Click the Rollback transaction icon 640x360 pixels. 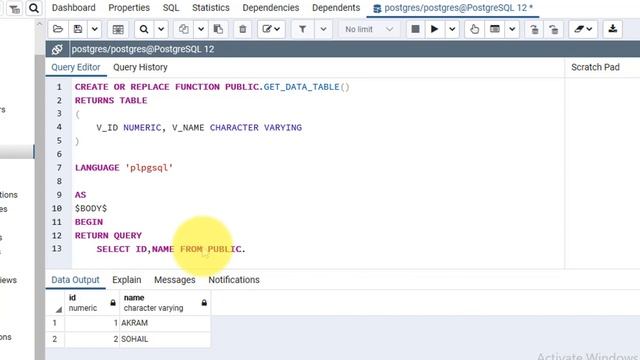coord(553,29)
